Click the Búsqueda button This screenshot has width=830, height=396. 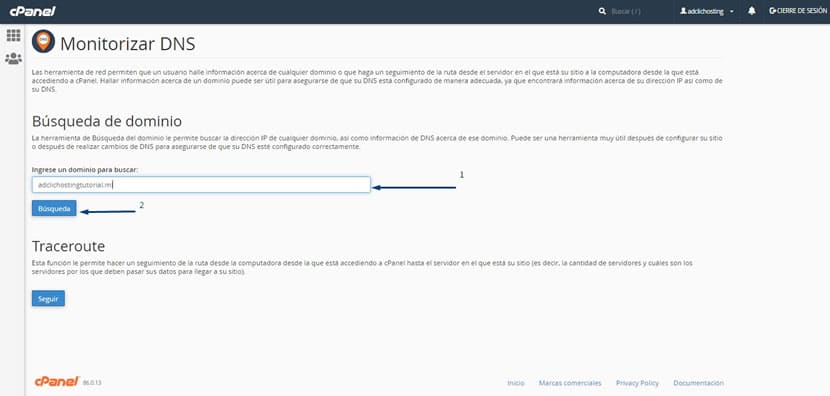54,209
